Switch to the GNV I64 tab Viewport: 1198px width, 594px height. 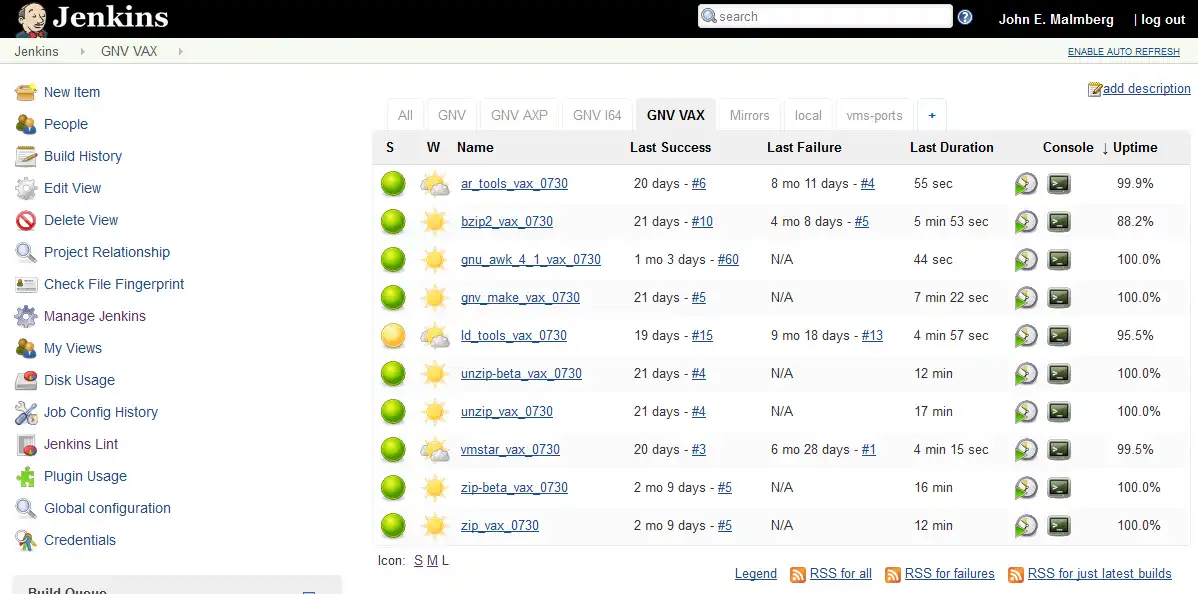[597, 115]
